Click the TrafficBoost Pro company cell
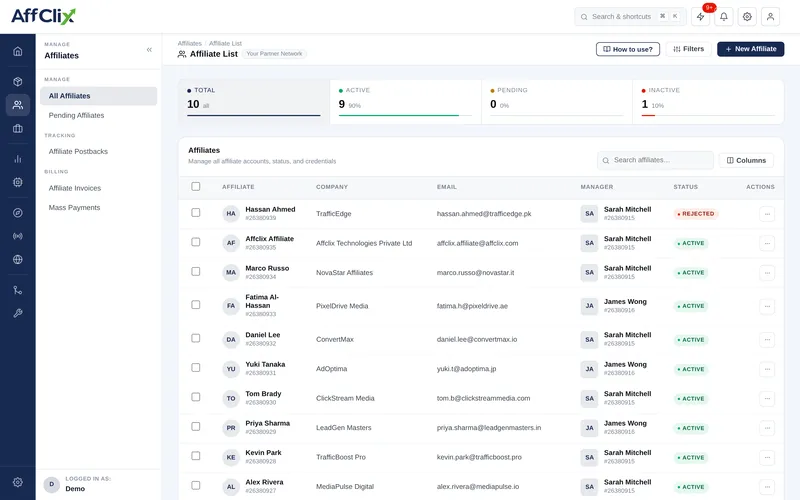This screenshot has width=800, height=500. [x=341, y=457]
